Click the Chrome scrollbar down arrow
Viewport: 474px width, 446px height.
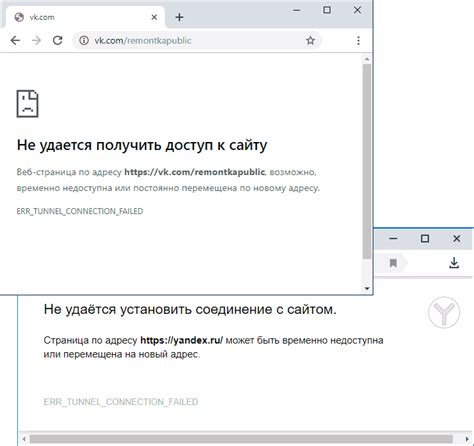(x=367, y=288)
